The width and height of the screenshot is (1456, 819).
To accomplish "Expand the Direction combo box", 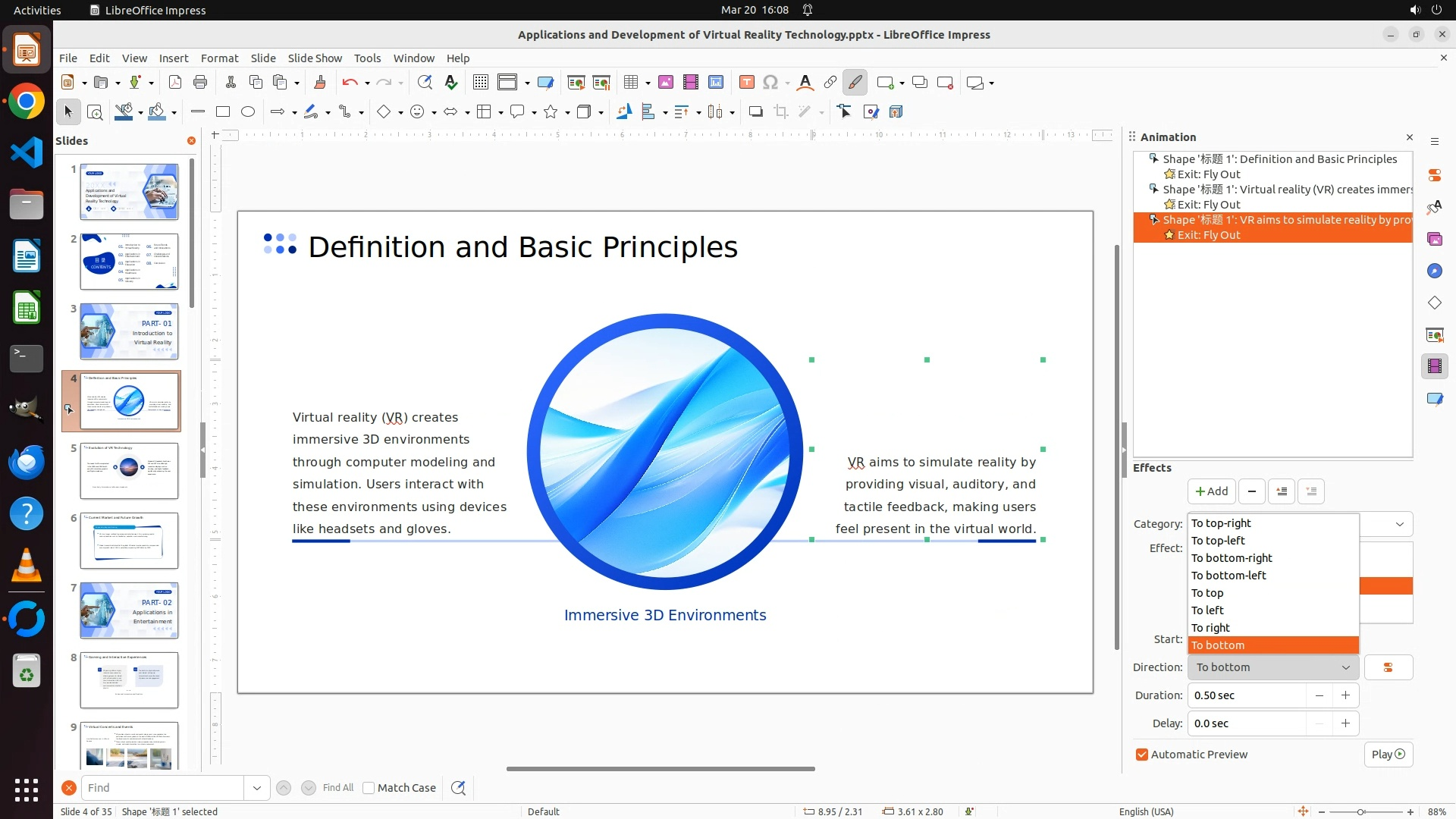I will click(1345, 667).
